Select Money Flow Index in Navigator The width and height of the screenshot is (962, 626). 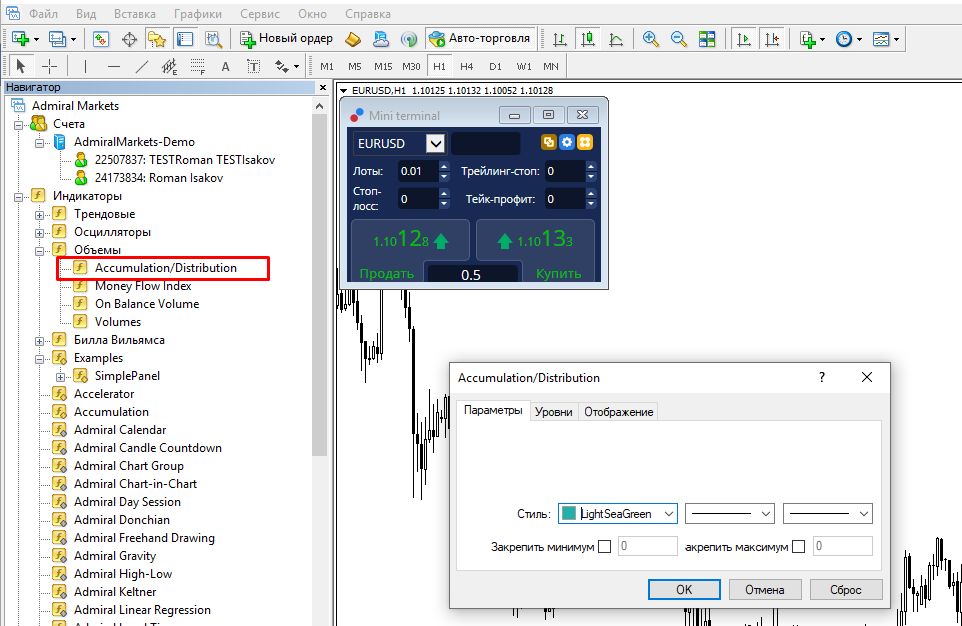pyautogui.click(x=143, y=286)
